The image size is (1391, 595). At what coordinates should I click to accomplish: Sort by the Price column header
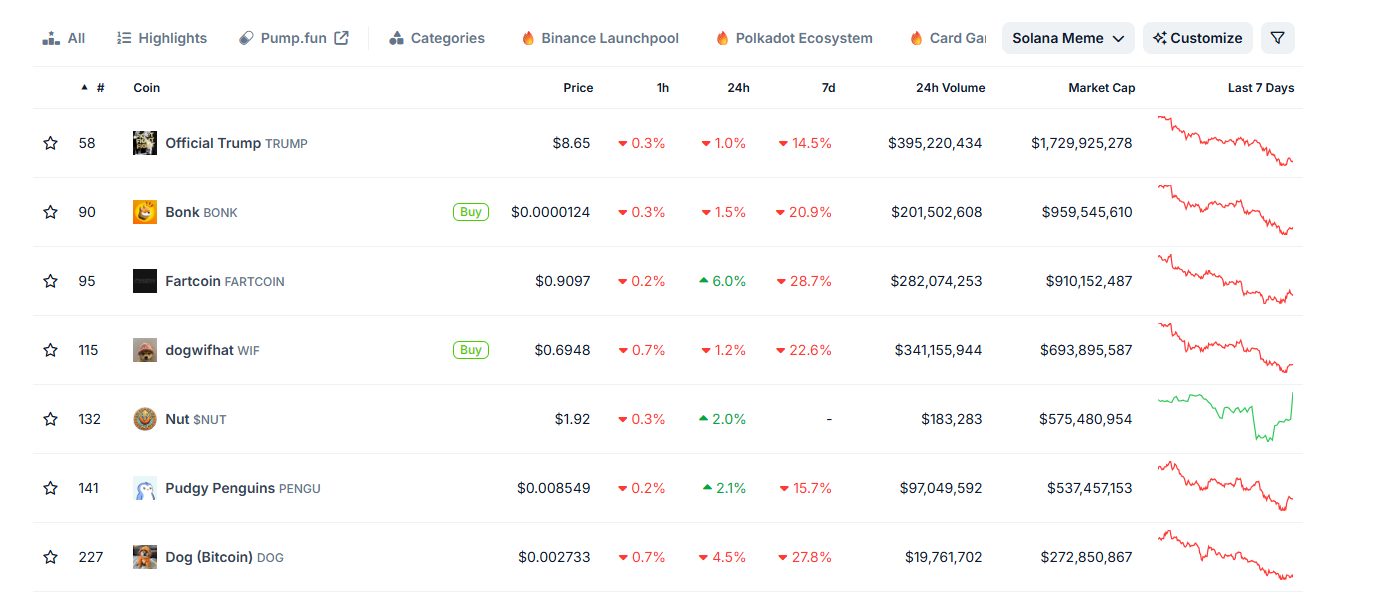578,88
